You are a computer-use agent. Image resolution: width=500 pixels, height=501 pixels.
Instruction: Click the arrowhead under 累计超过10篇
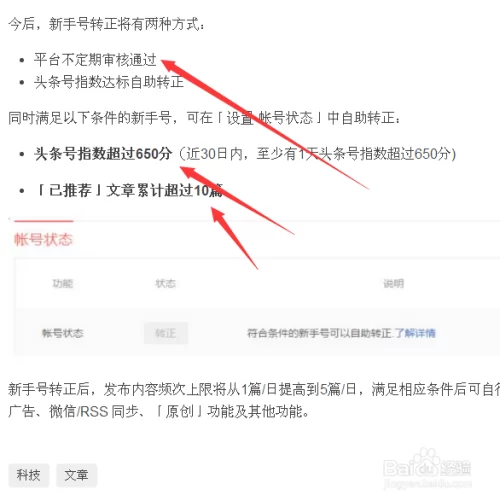pos(218,215)
